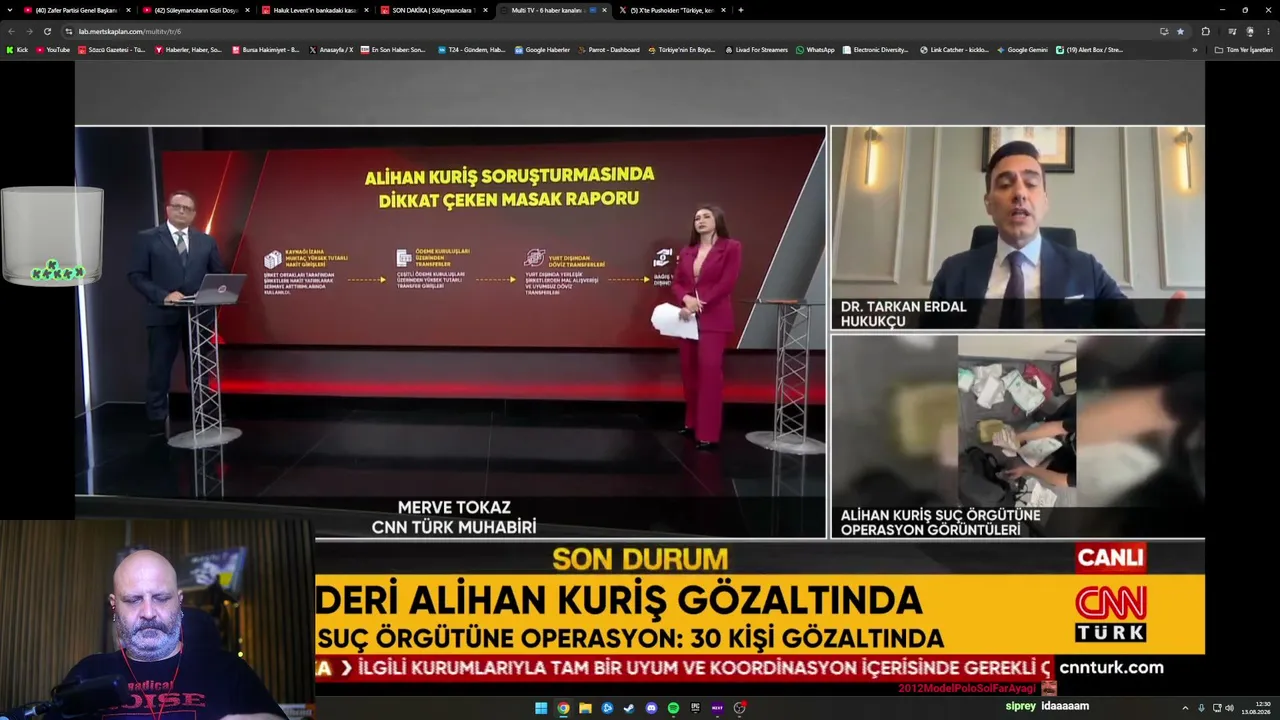
Task: Open the Electronic Diversity bookmark
Action: coord(875,49)
